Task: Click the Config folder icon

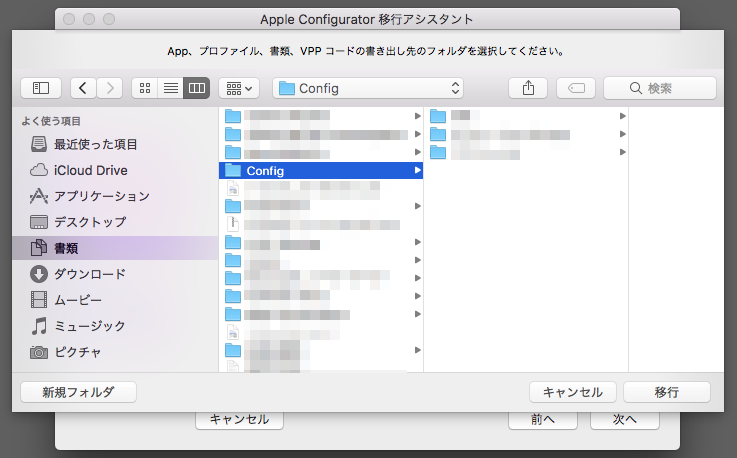Action: pos(233,170)
